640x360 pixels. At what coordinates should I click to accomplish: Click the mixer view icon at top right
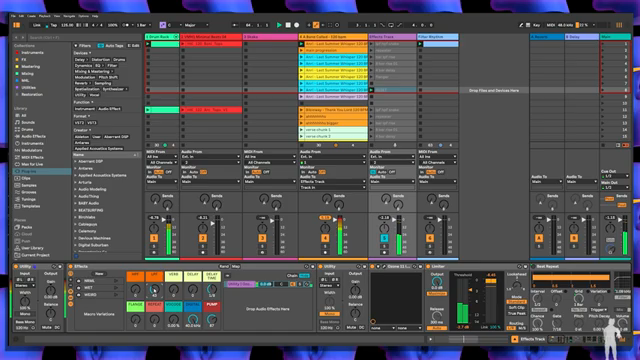click(x=619, y=25)
